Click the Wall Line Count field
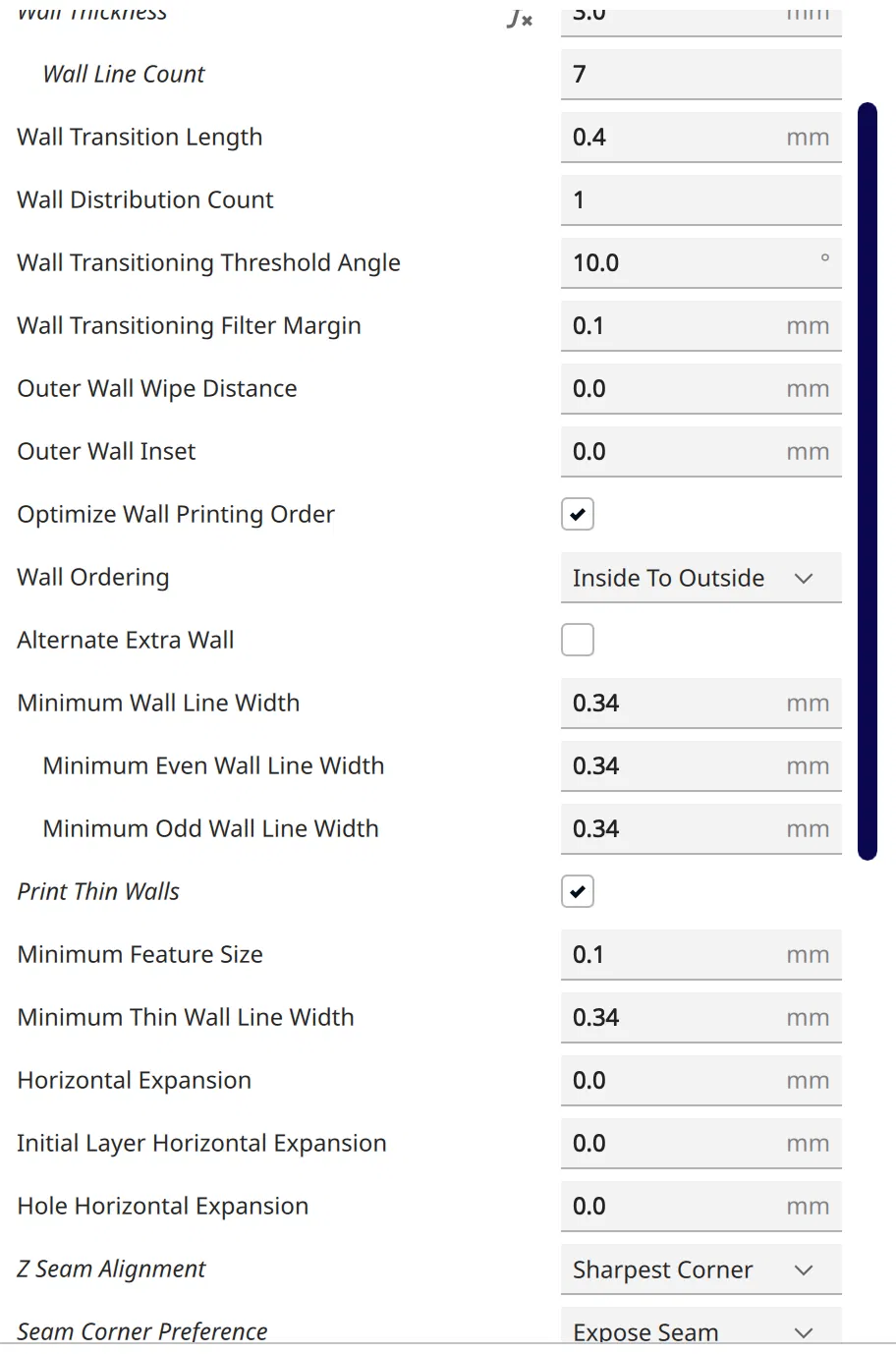The height and width of the screenshot is (1354, 896). tap(700, 75)
